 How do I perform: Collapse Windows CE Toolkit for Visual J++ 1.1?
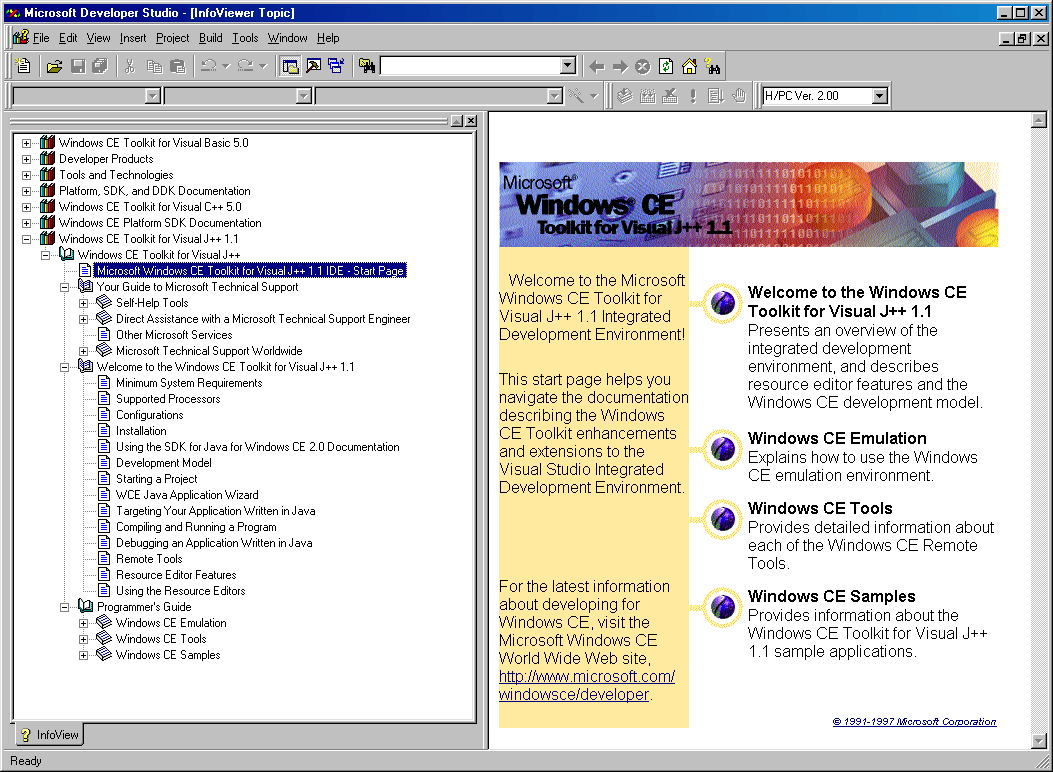click(26, 239)
